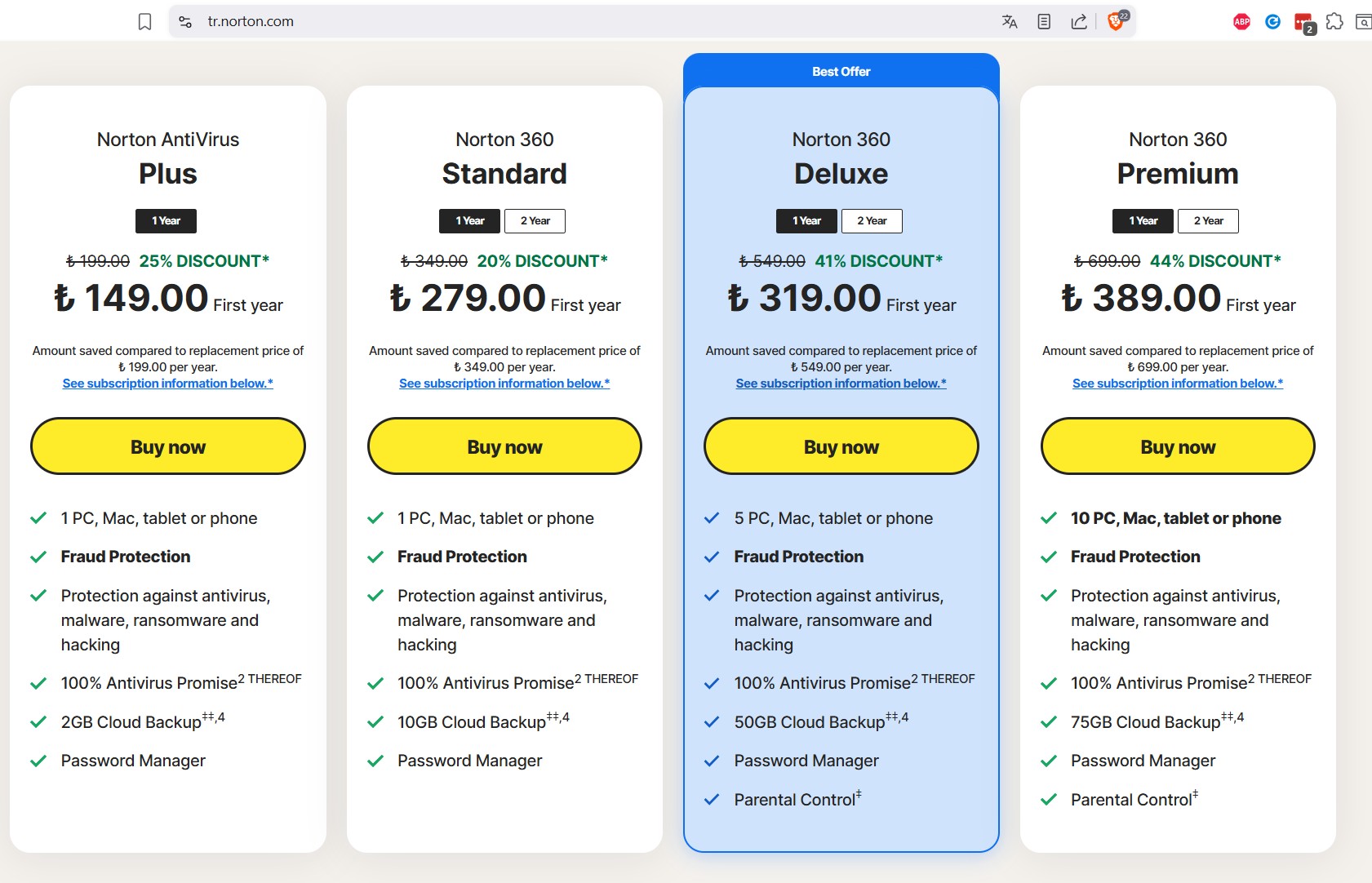This screenshot has height=883, width=1372.
Task: Click Password Manager in the Plus card
Action: [x=133, y=761]
